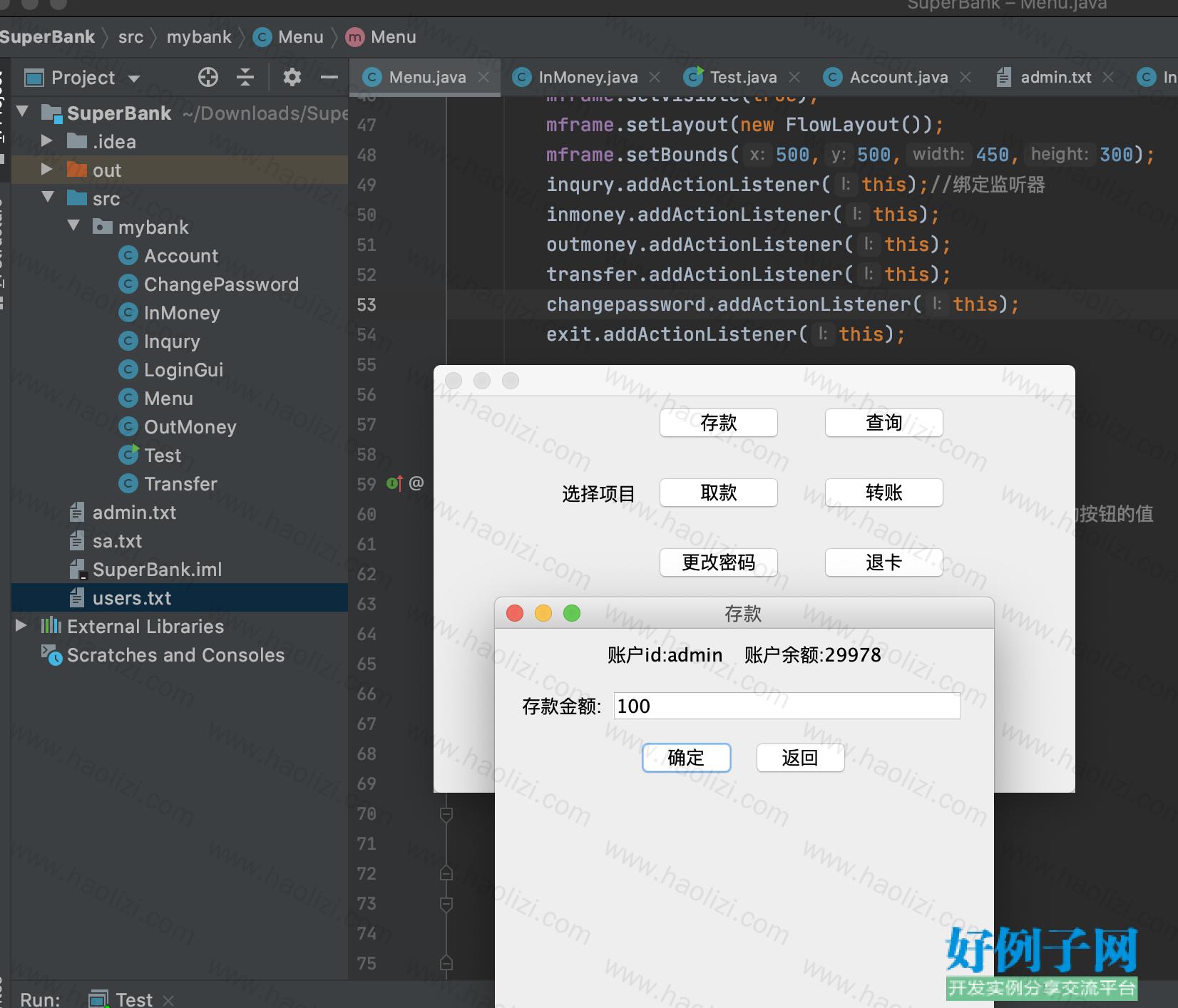Click the fold marker at line 70

446,814
